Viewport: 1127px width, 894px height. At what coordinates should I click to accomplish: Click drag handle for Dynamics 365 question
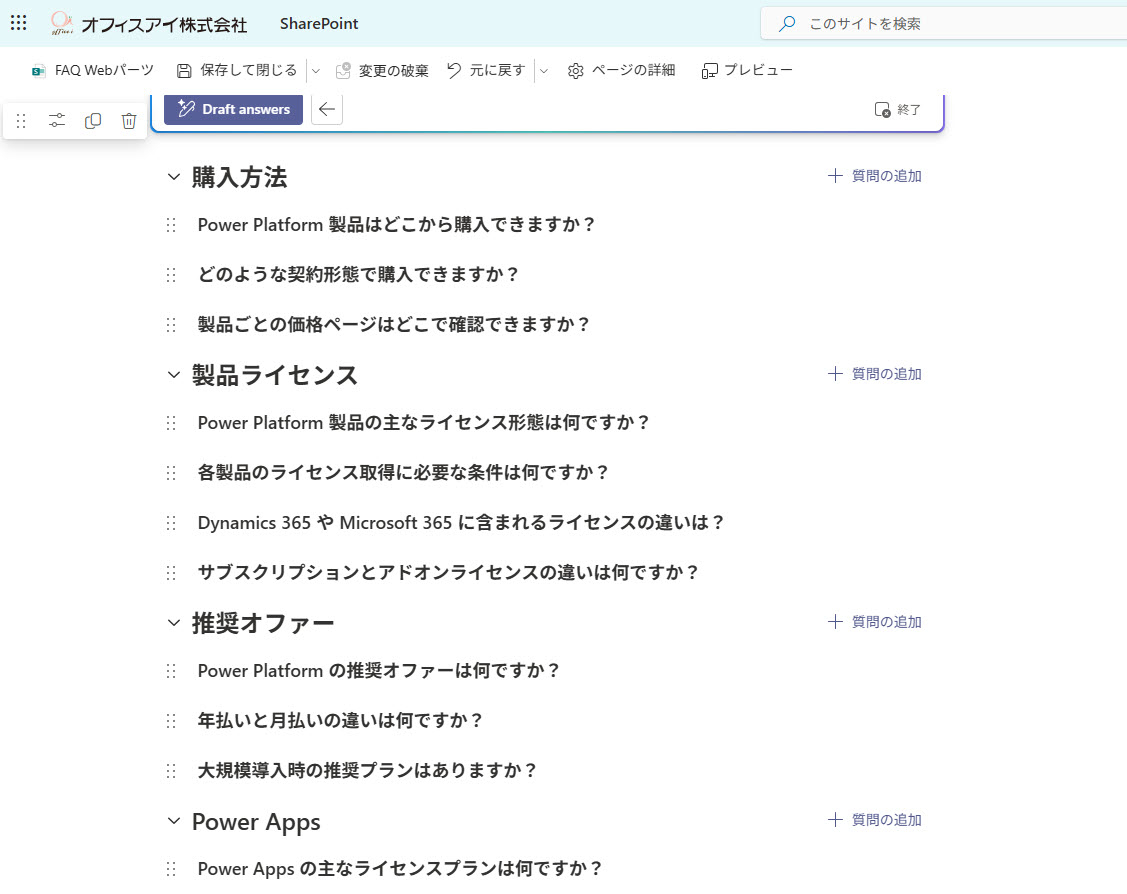coord(171,522)
